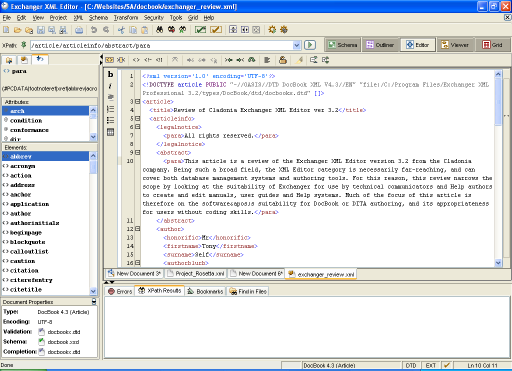The height and width of the screenshot is (371, 512).
Task: Collapse the Document Properties panel
Action: pos(94,301)
